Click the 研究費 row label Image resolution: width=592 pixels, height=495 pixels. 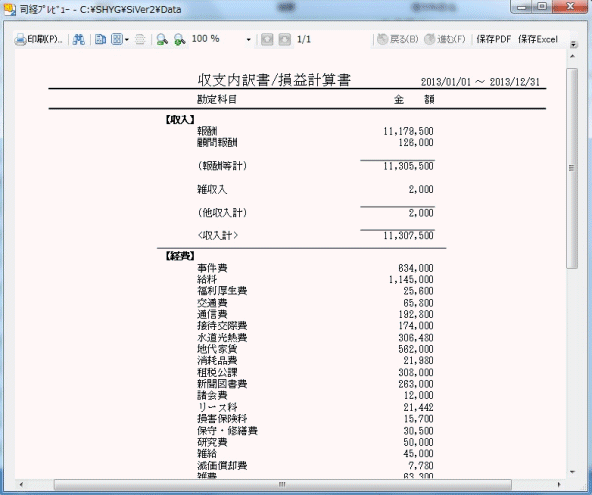pos(212,442)
